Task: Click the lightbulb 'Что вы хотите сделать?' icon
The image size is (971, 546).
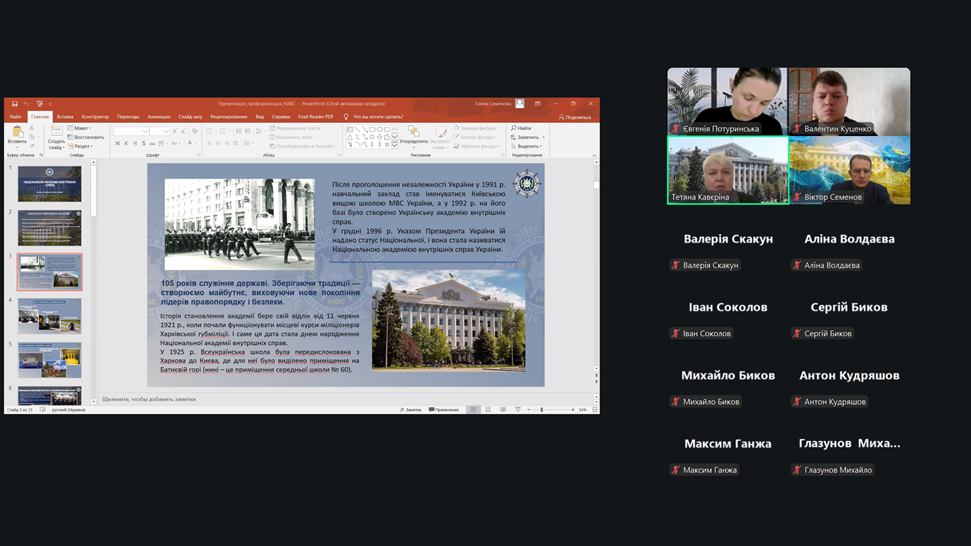Action: tap(346, 117)
